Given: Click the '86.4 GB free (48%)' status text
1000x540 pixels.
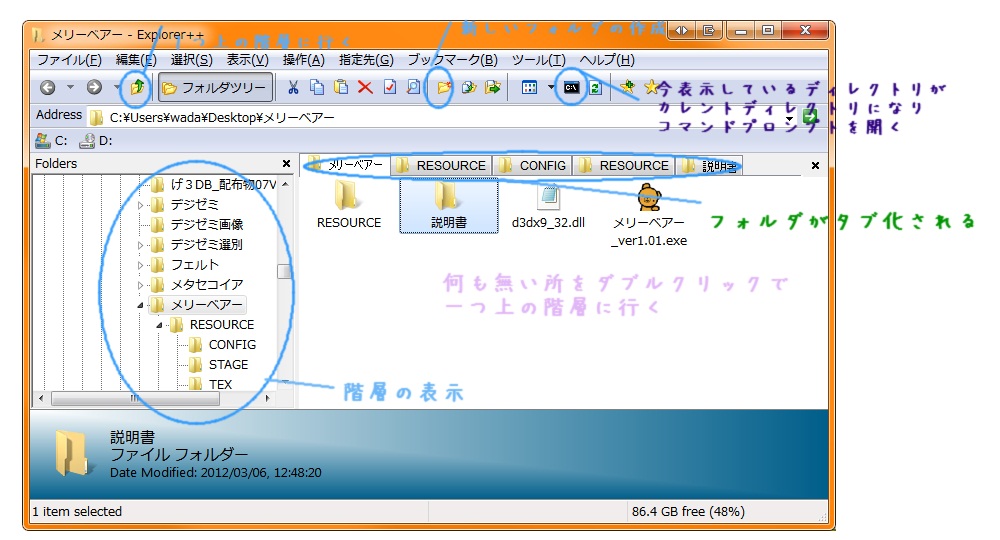Looking at the screenshot, I should (688, 511).
